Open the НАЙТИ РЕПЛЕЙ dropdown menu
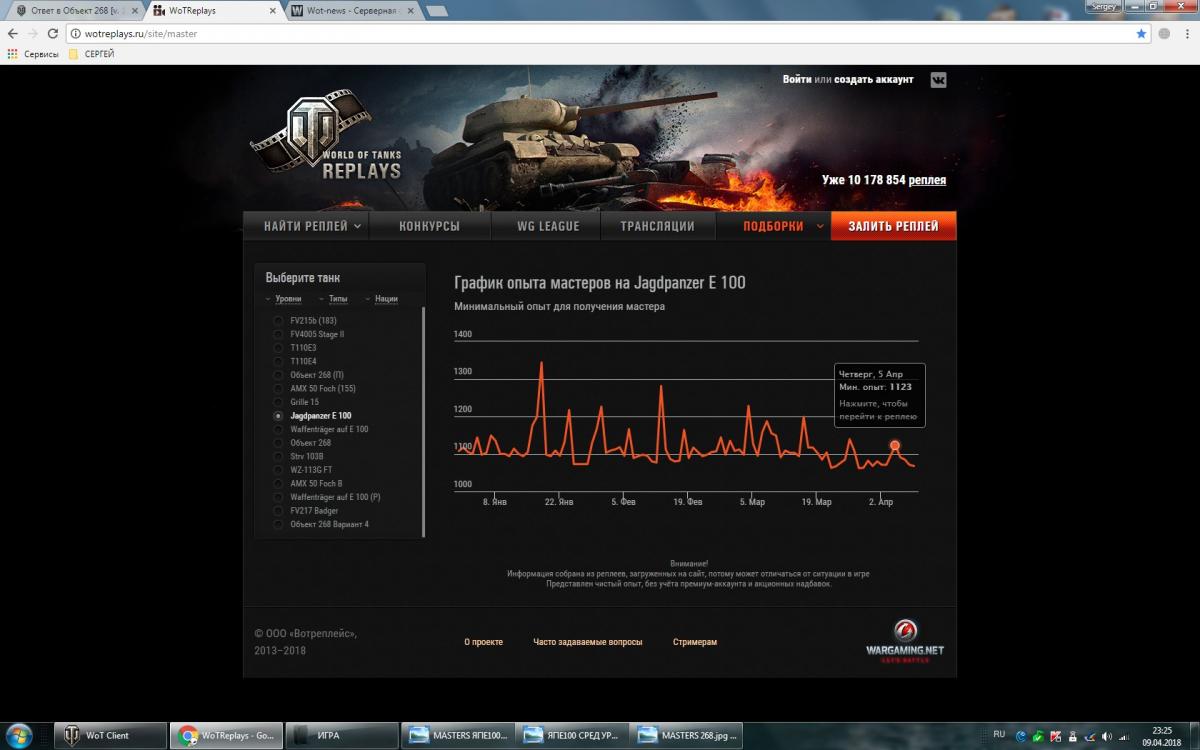 tap(306, 226)
